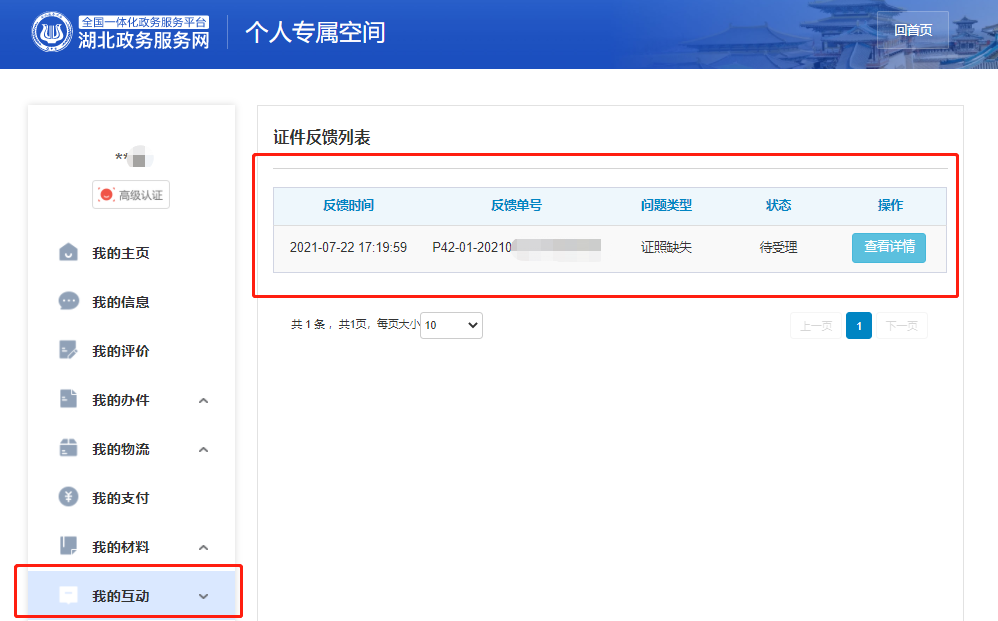The width and height of the screenshot is (998, 621).
Task: Click the 我的支付 yen coin icon
Action: (69, 497)
